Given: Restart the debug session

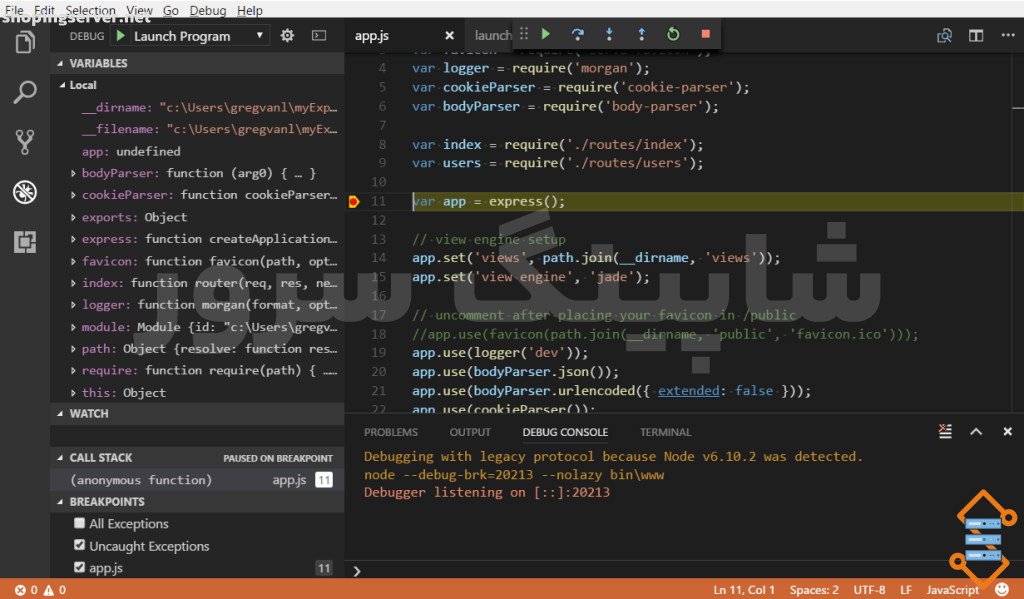Looking at the screenshot, I should [673, 34].
